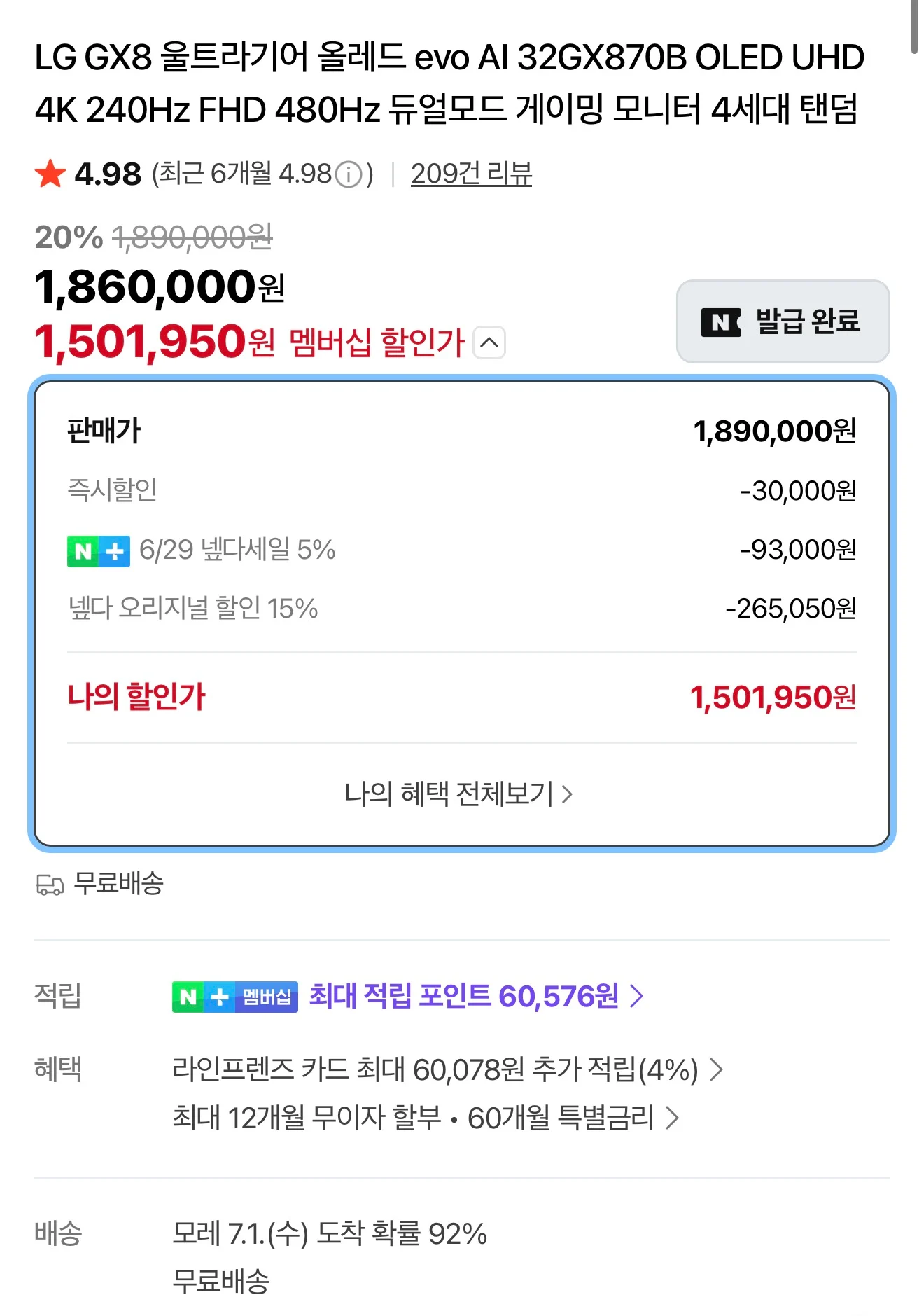Click the red 멤버십 할인가 label
924x1316 pixels.
[x=377, y=342]
